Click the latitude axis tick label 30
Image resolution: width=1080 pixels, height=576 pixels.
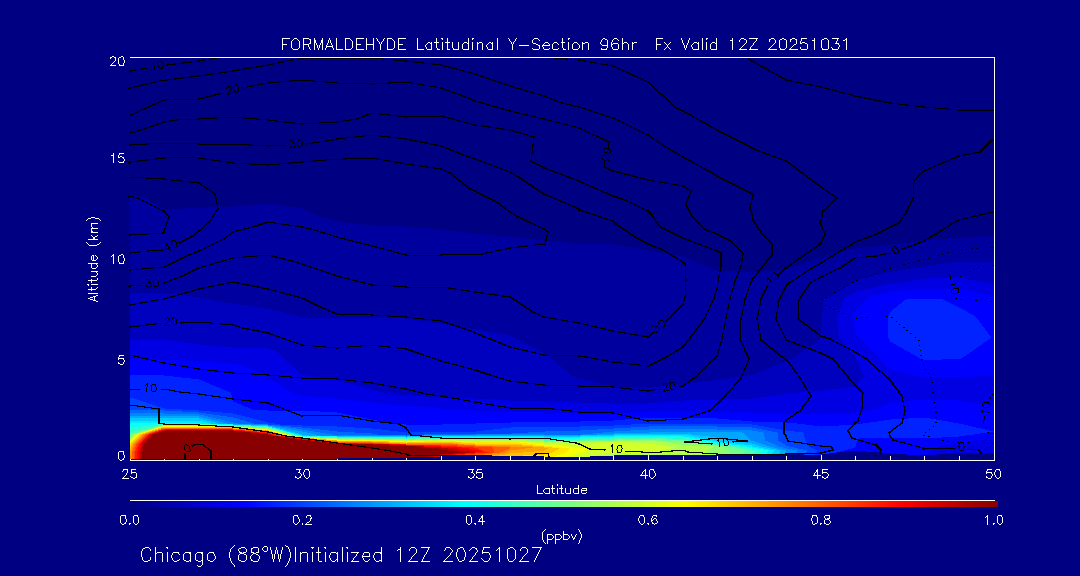coord(302,474)
